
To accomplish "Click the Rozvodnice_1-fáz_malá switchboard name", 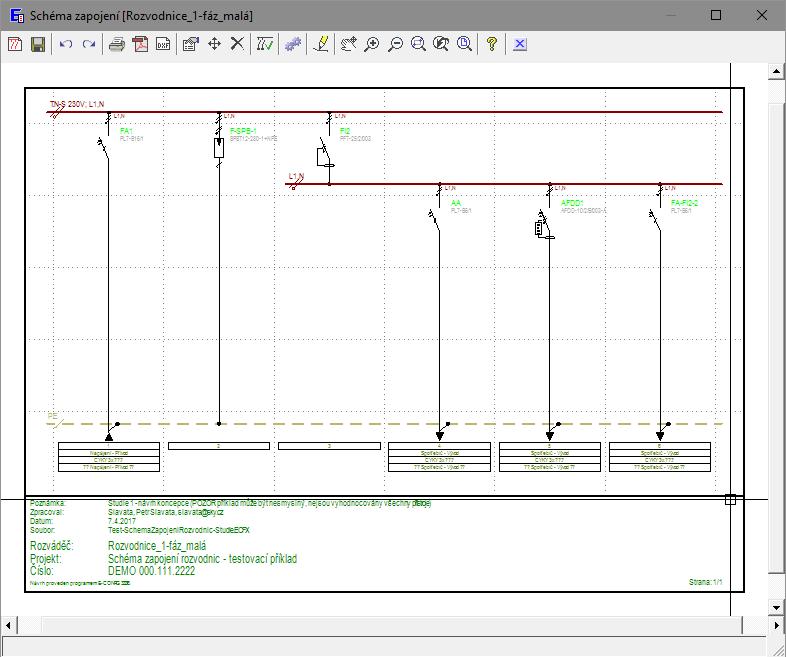I will tap(157, 546).
